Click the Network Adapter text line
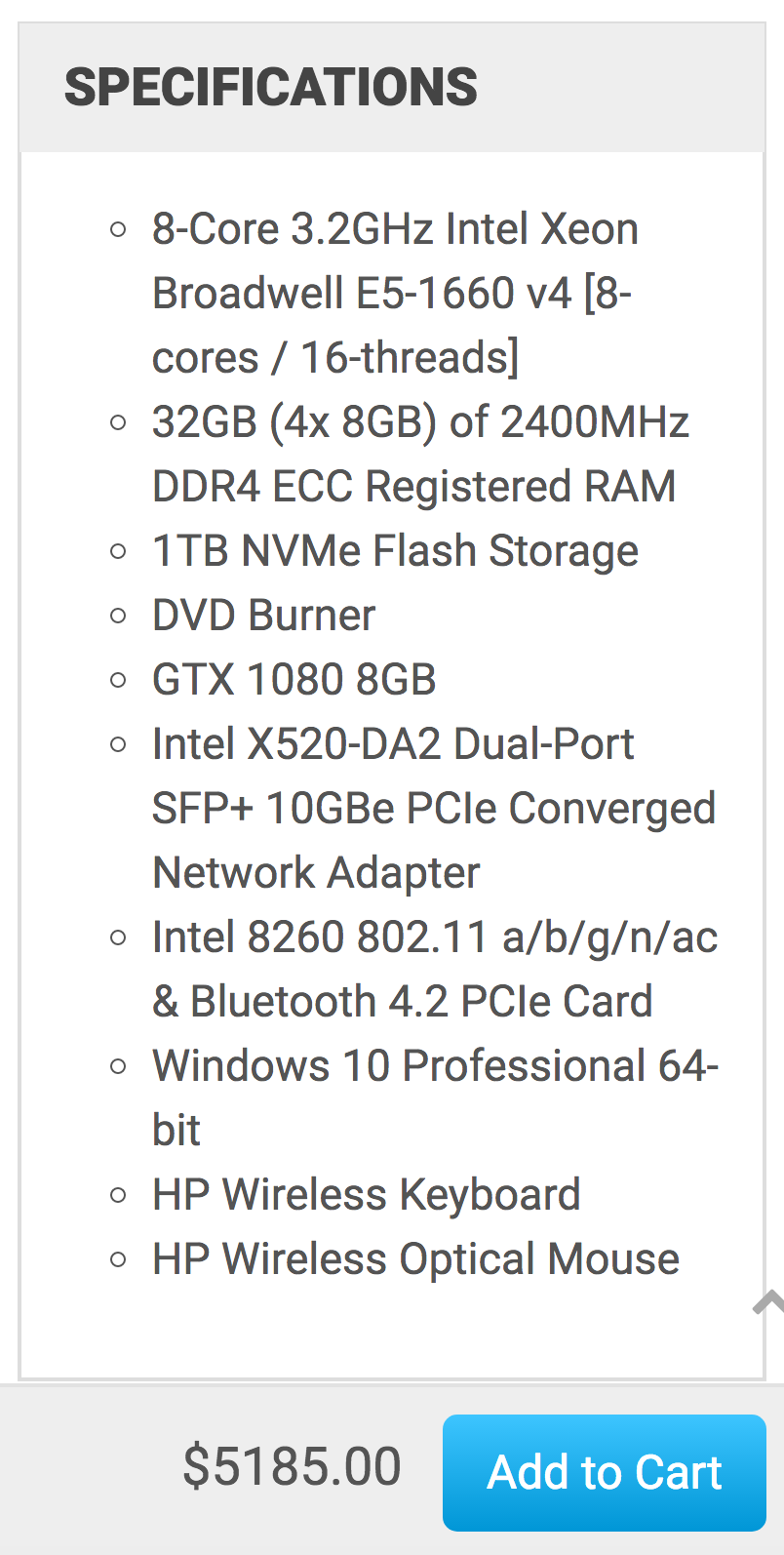784x1555 pixels. click(316, 873)
